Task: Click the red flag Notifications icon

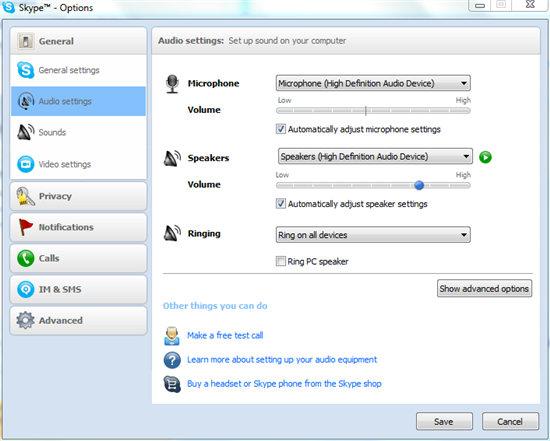Action: tap(25, 227)
